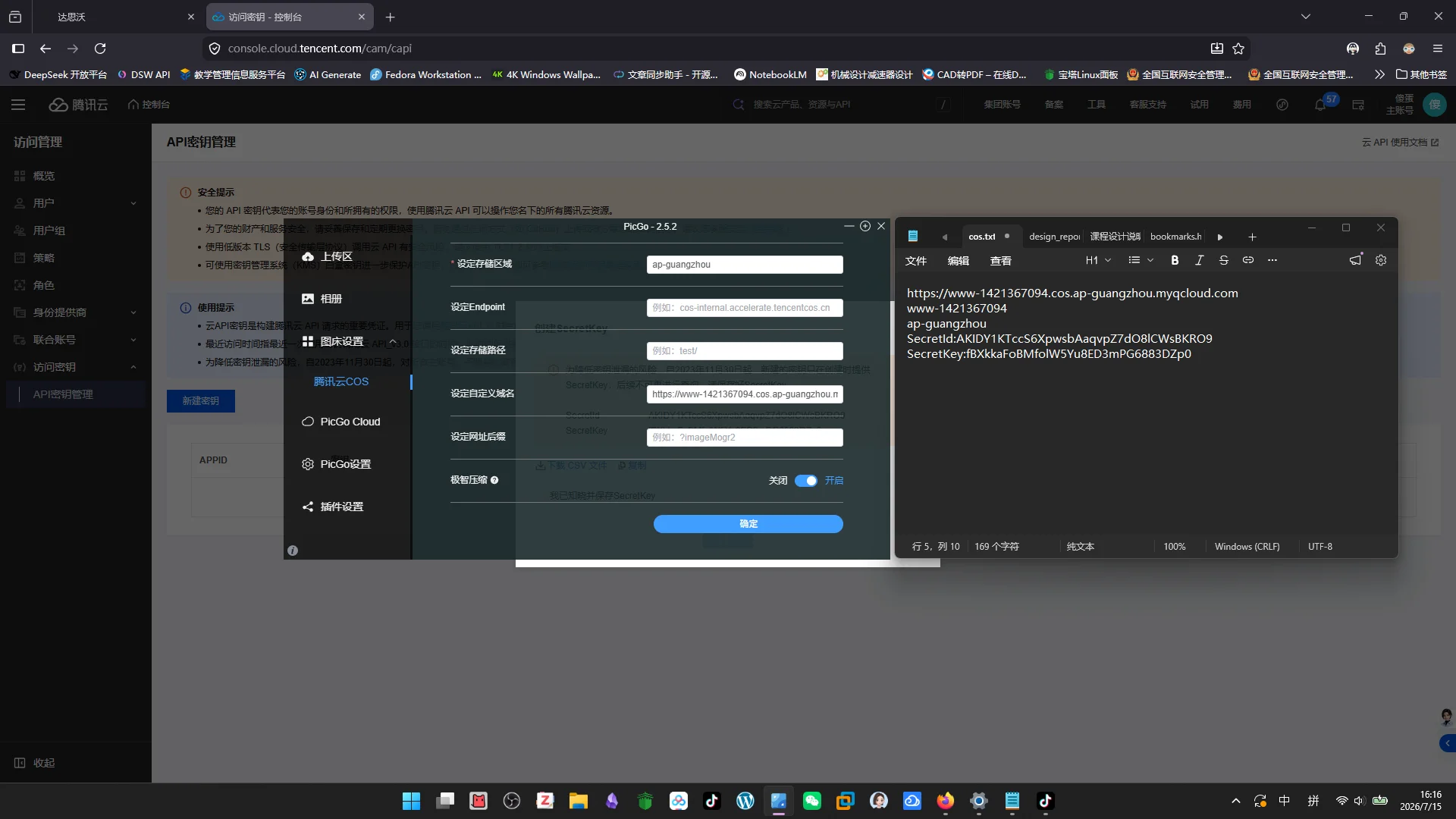Open a new browser tab
The image size is (1456, 819).
390,17
